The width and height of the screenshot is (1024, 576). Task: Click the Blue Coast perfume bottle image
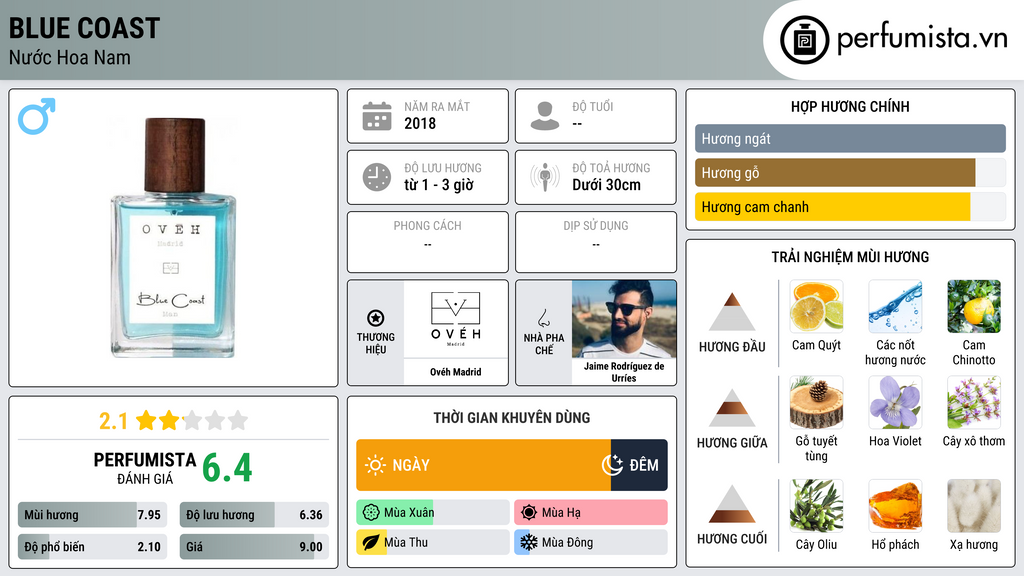[x=173, y=238]
